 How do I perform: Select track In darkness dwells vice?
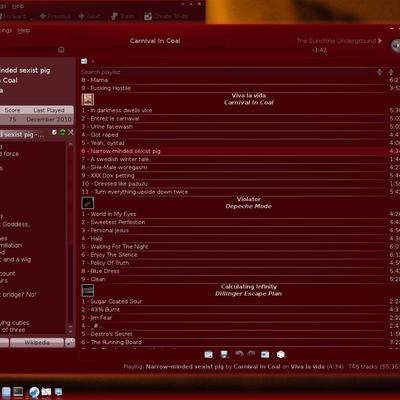pyautogui.click(x=240, y=110)
